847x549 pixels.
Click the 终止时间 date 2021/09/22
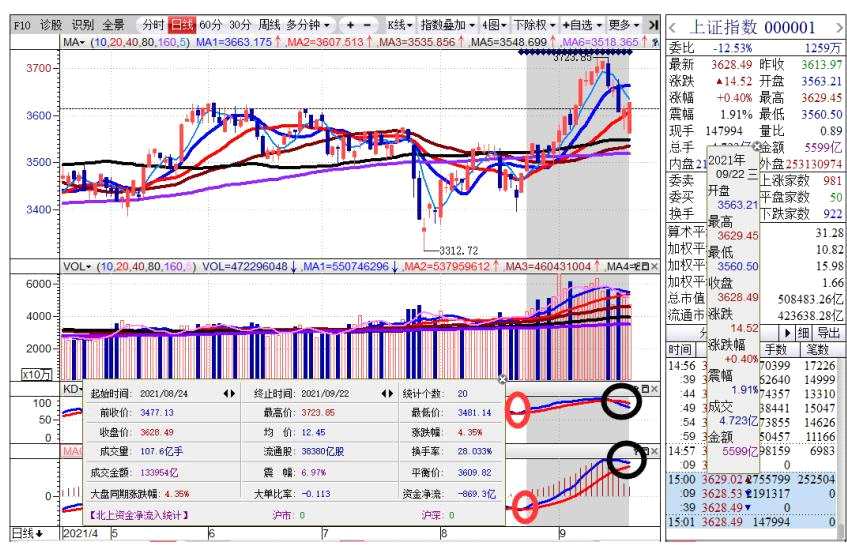[x=325, y=394]
